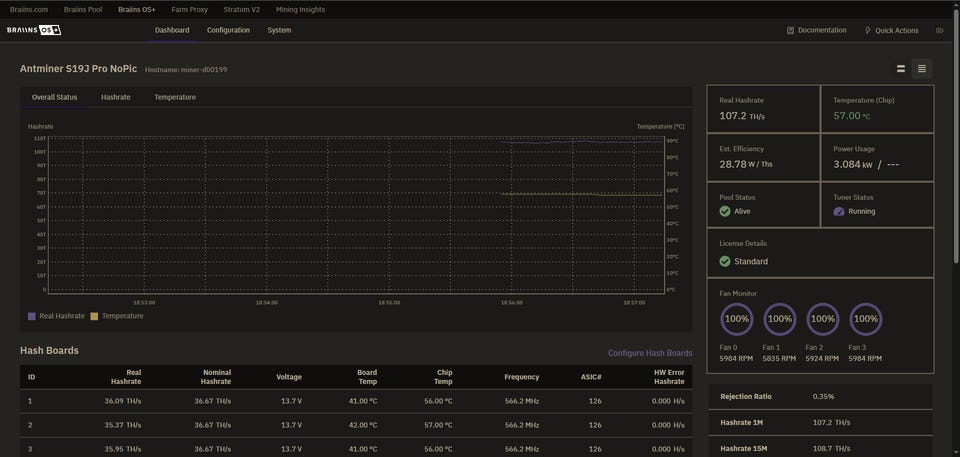Viewport: 960px width, 457px height.
Task: Toggle Real Hashrate series in chart legend
Action: [57, 316]
